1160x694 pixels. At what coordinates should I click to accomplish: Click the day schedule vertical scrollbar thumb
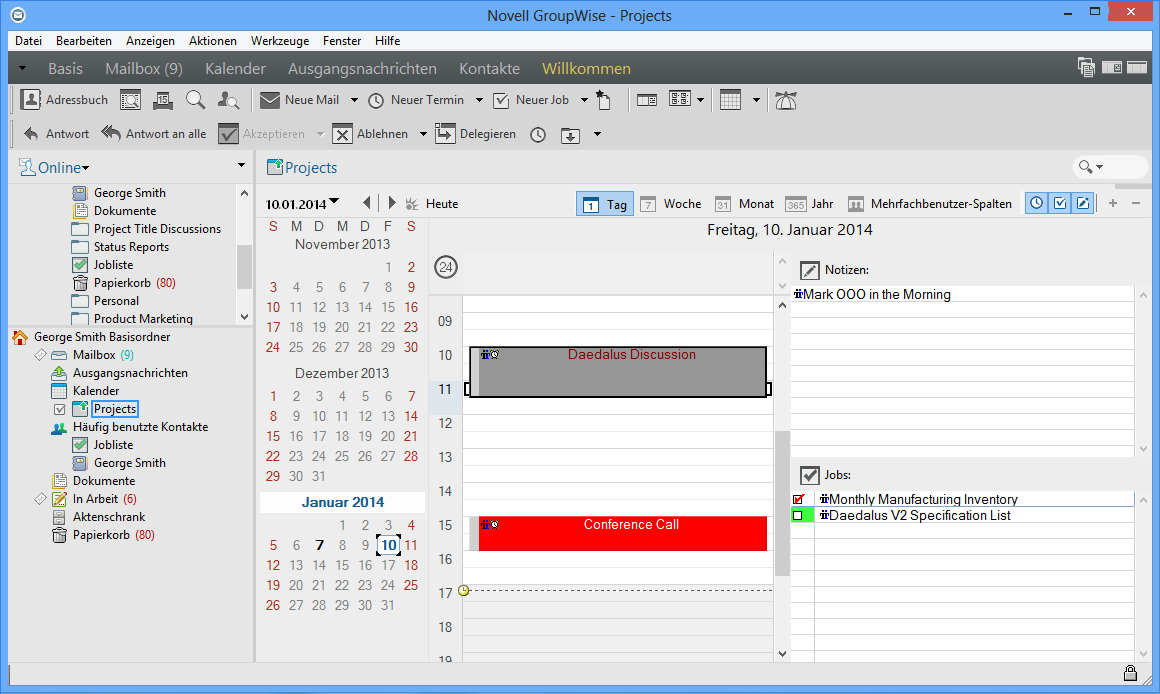coord(782,503)
